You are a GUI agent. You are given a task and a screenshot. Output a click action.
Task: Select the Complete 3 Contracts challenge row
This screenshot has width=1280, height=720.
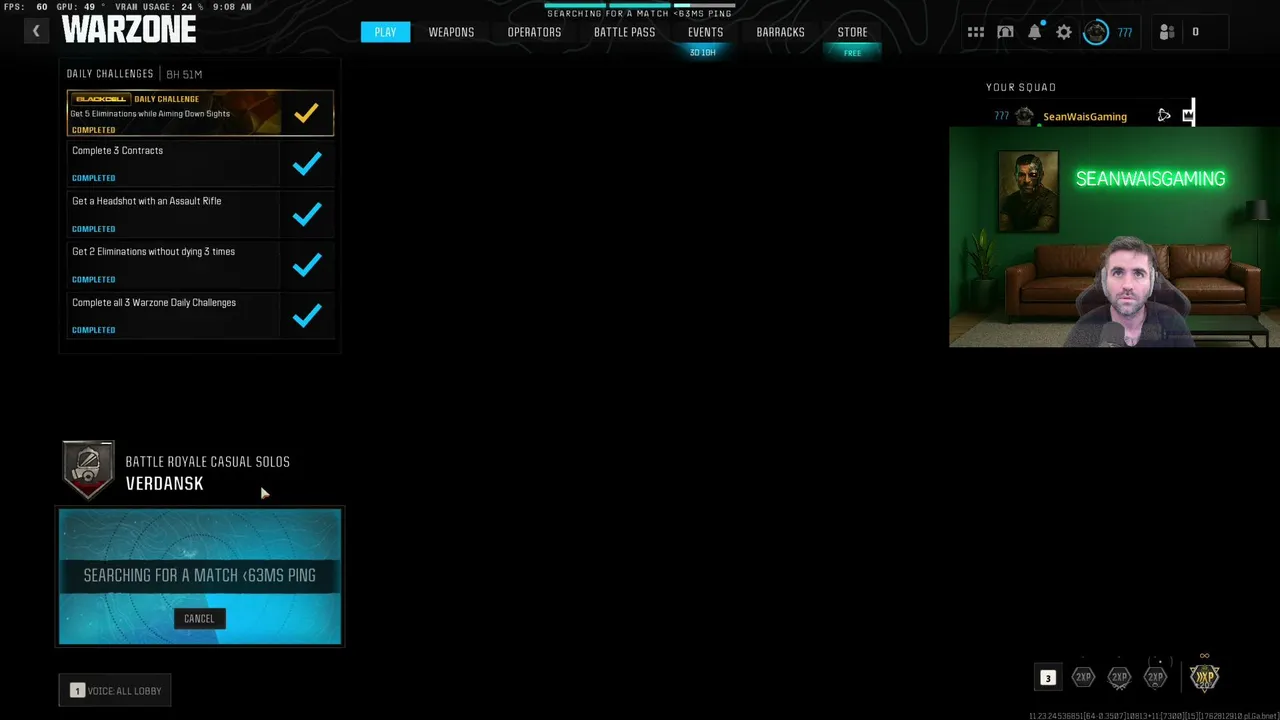(x=200, y=163)
